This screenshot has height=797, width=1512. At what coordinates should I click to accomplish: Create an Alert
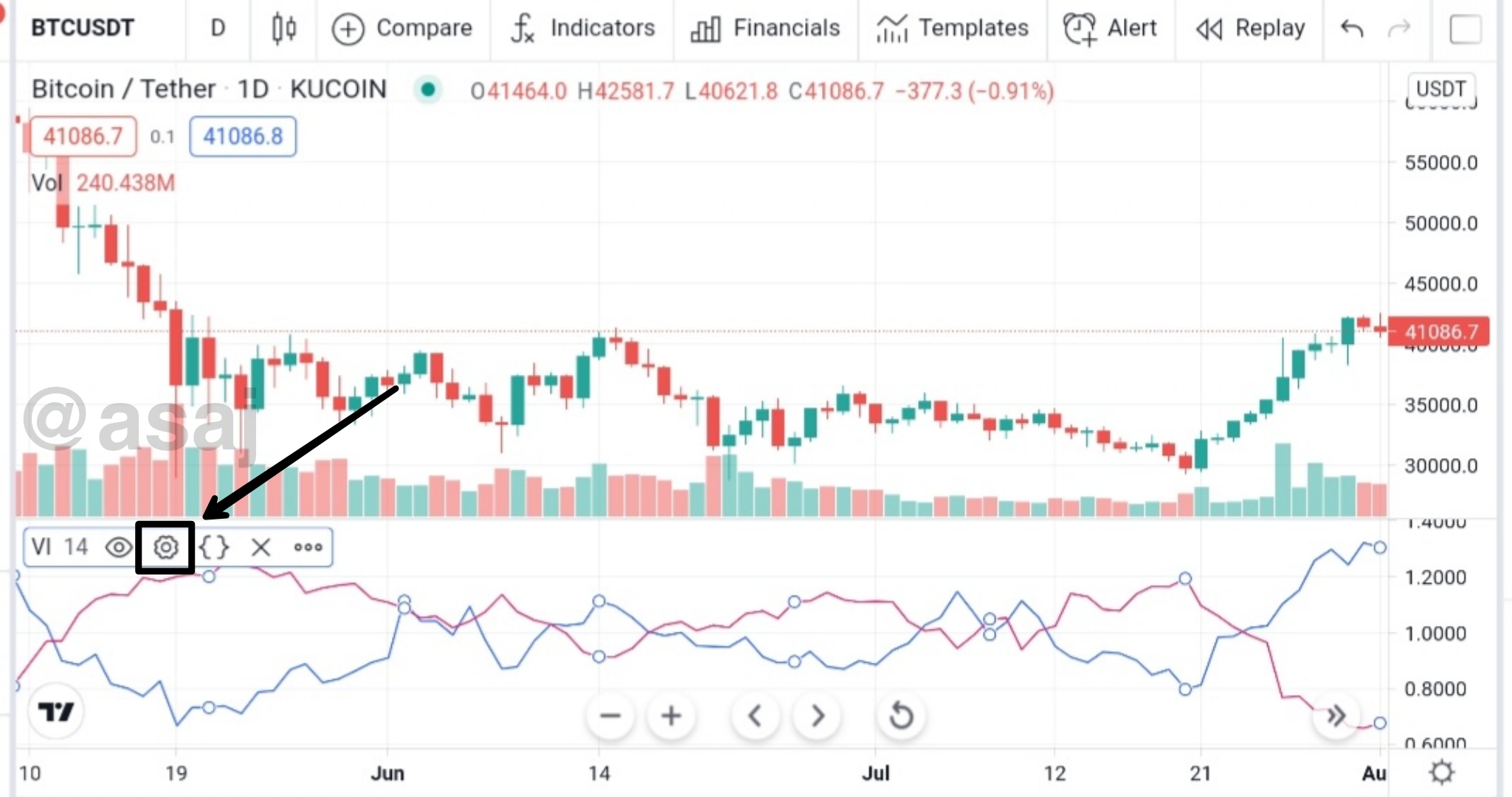click(1111, 29)
